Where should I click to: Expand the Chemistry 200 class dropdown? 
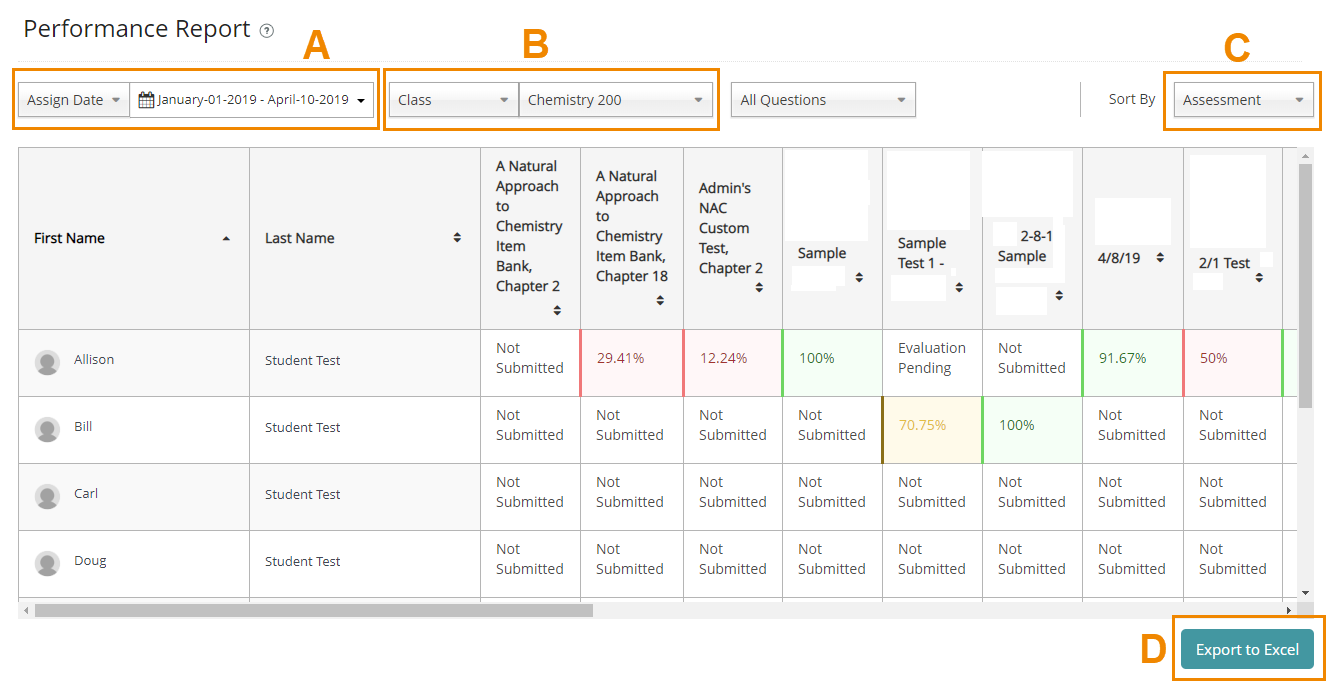coord(615,100)
